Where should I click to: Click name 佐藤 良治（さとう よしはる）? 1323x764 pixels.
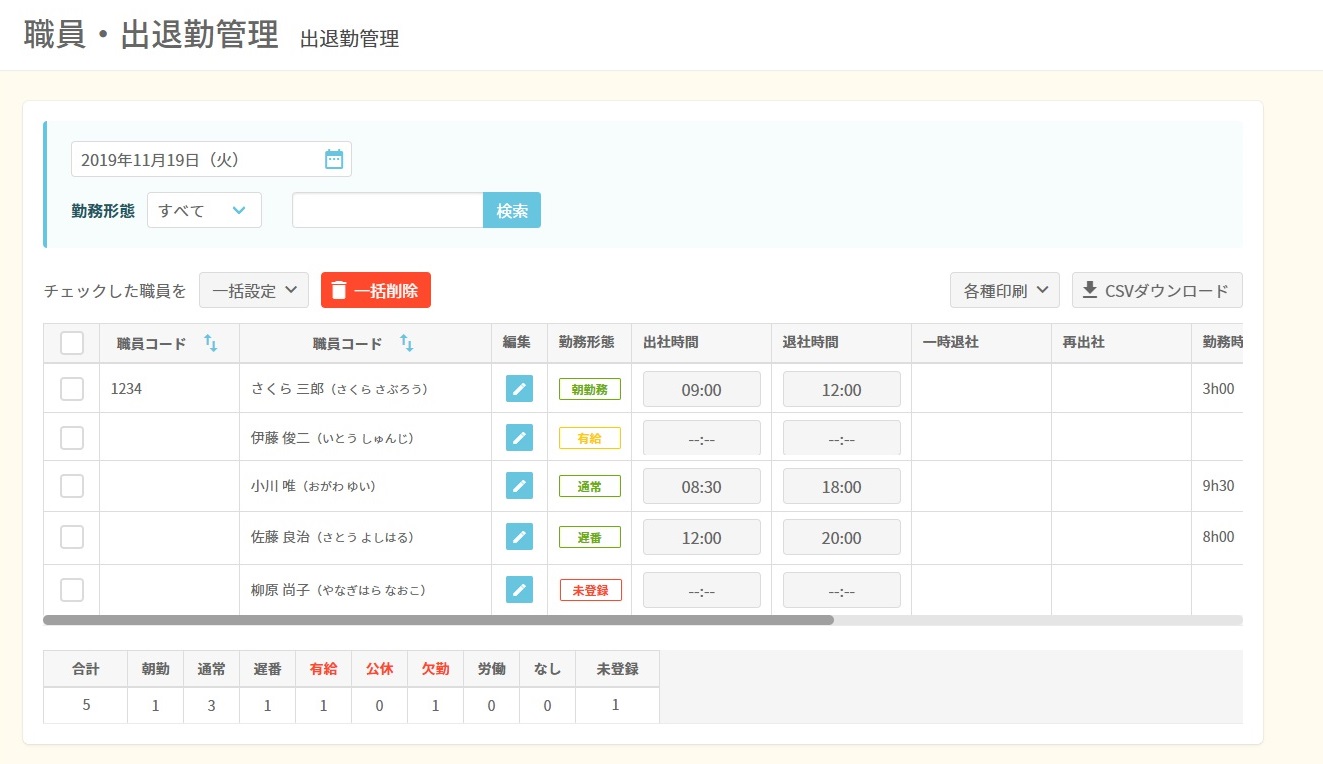(332, 537)
